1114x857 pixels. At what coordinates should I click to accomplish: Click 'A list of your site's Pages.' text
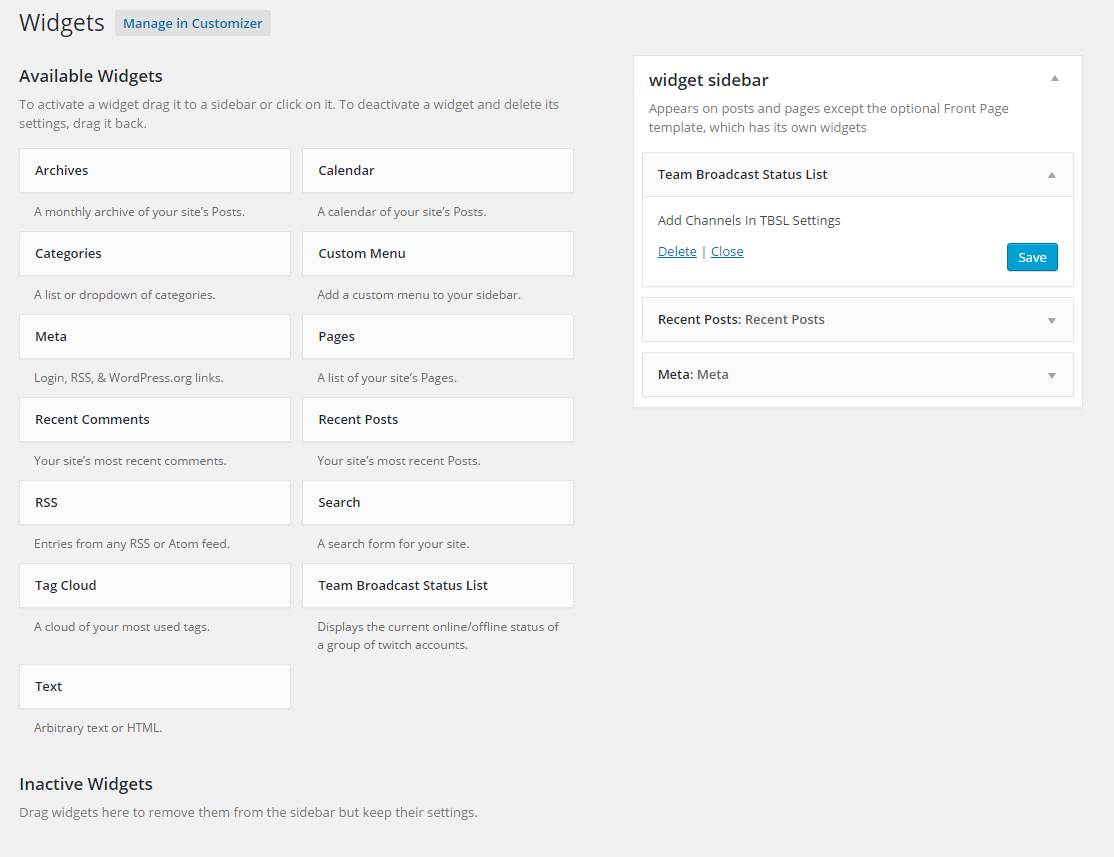386,378
